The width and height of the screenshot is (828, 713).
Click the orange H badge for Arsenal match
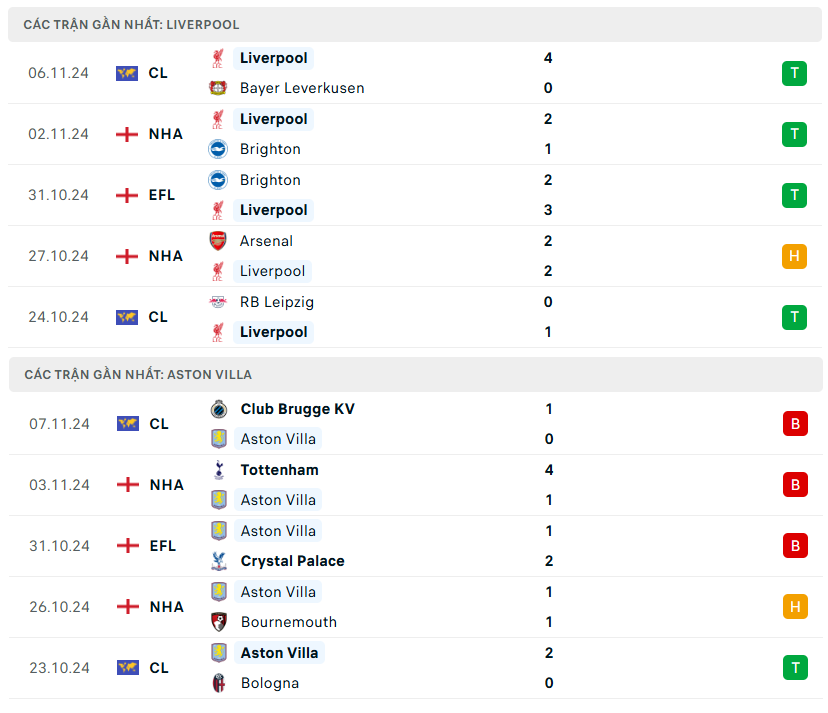794,256
